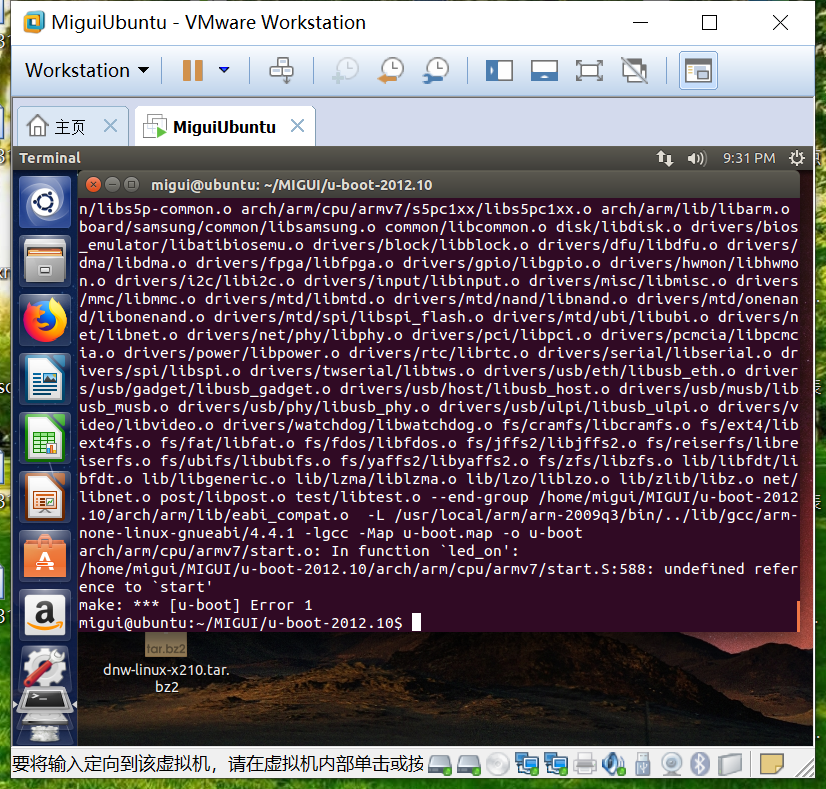Open the Ubuntu sound volume indicator
The image size is (826, 789).
(x=696, y=158)
